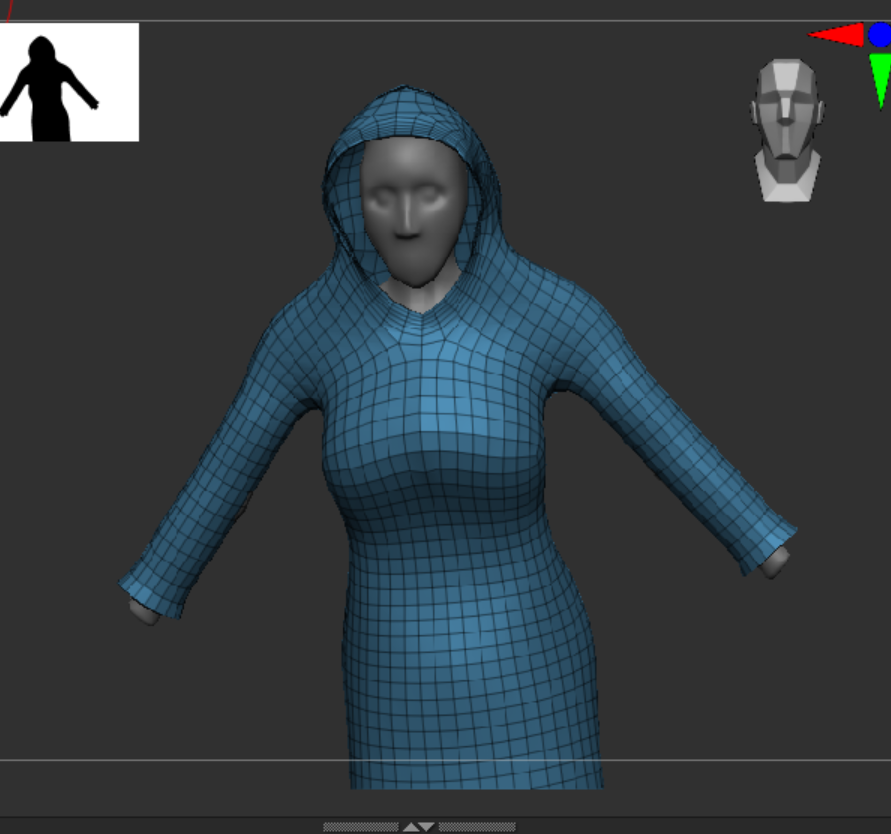Screen dimensions: 891x834
Task: Click the silhouette preview thumbnail
Action: click(x=69, y=82)
